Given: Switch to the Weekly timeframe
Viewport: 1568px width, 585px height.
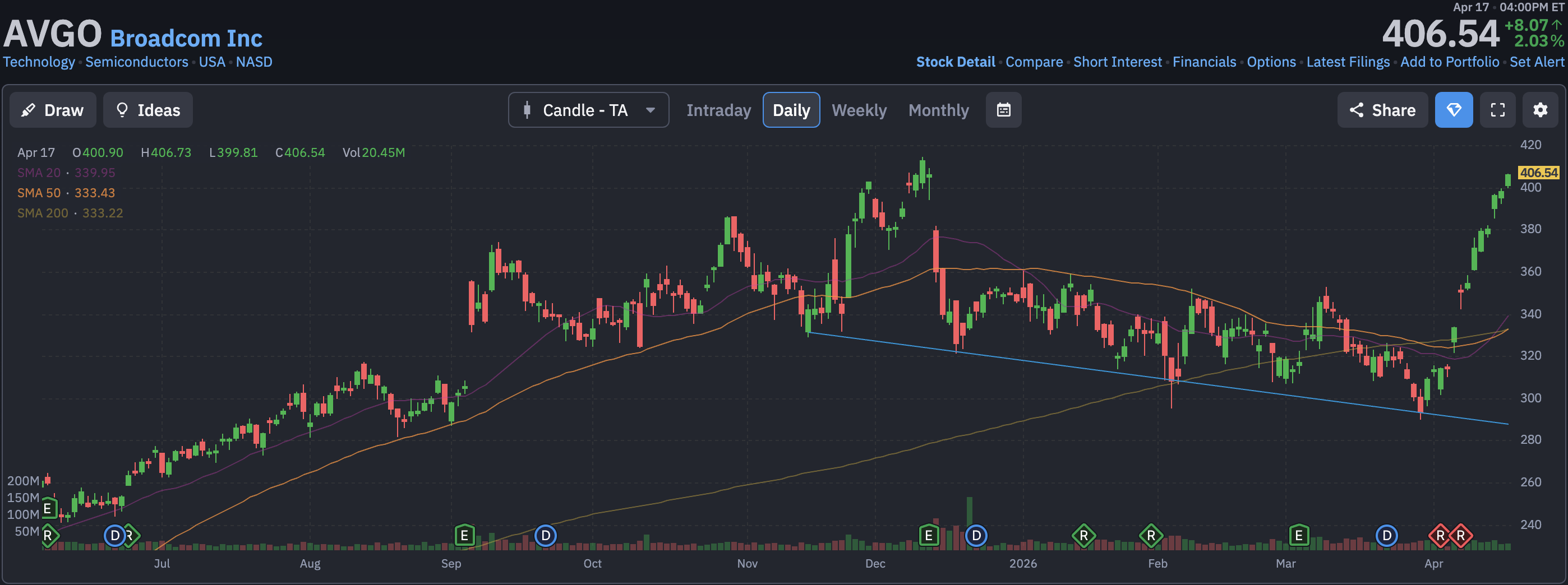Looking at the screenshot, I should (x=859, y=110).
